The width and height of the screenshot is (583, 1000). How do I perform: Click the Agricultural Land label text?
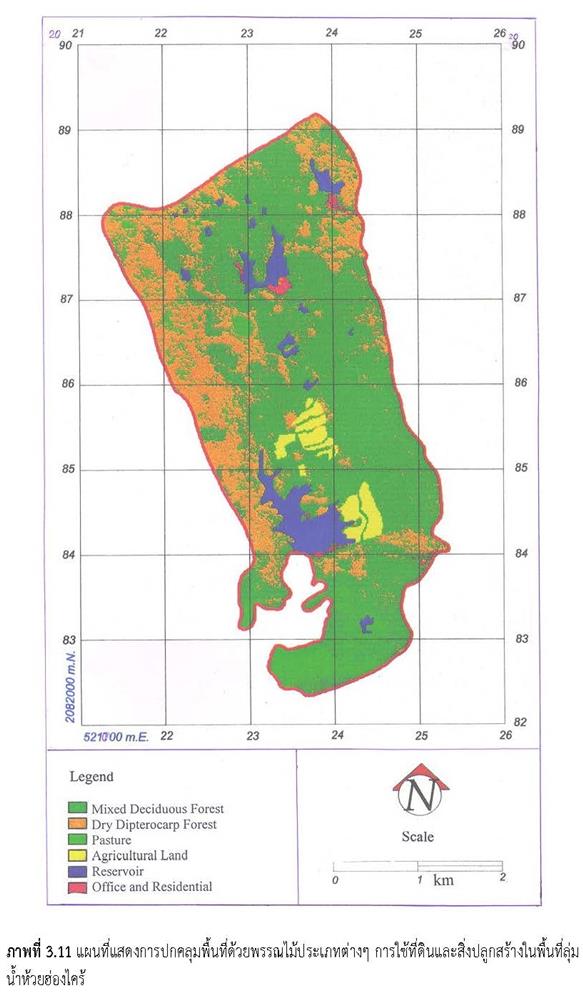point(140,856)
